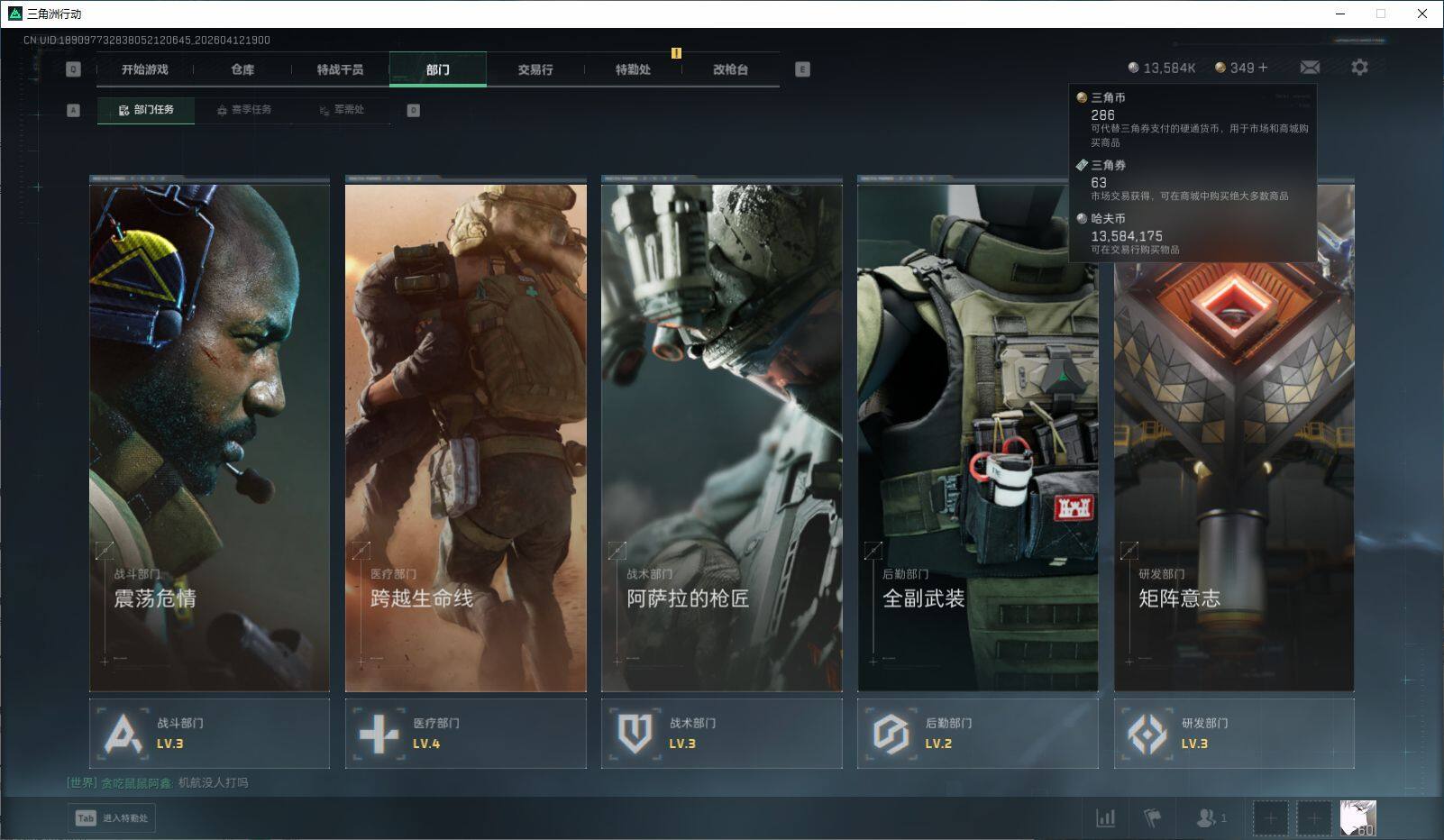Select the 特勤处 tab

633,69
